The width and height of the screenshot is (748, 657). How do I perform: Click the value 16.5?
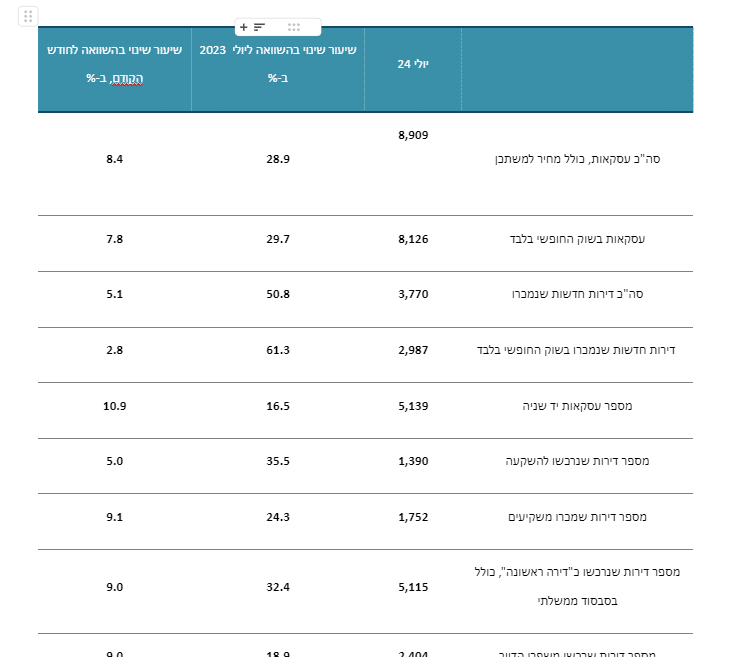(x=278, y=406)
